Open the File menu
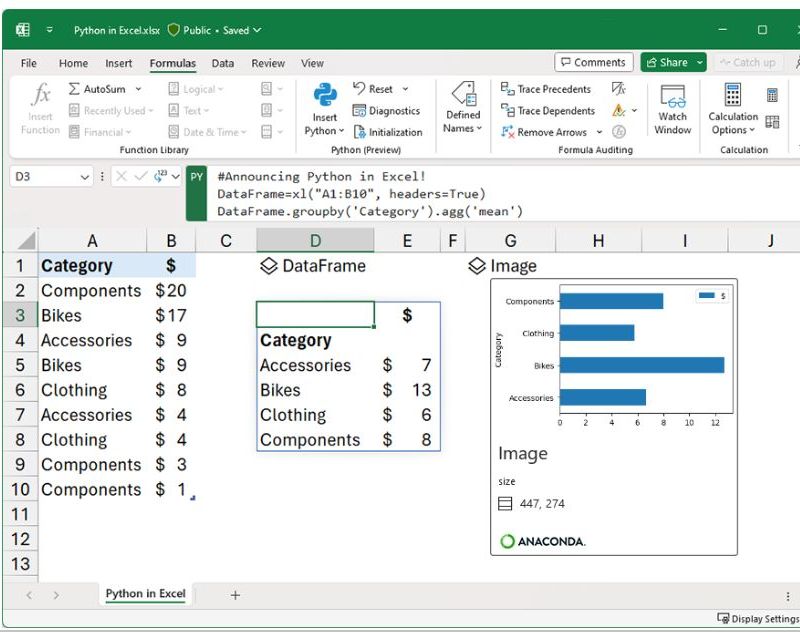Viewport: 800px width, 632px height. point(29,63)
